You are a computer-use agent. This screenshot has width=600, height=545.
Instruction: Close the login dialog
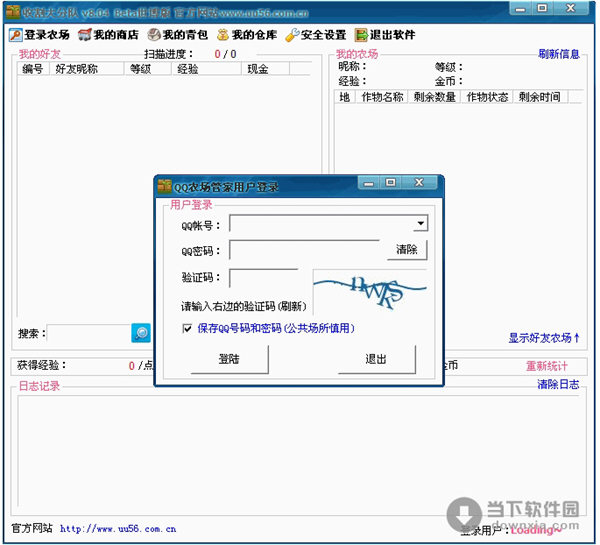(x=419, y=183)
